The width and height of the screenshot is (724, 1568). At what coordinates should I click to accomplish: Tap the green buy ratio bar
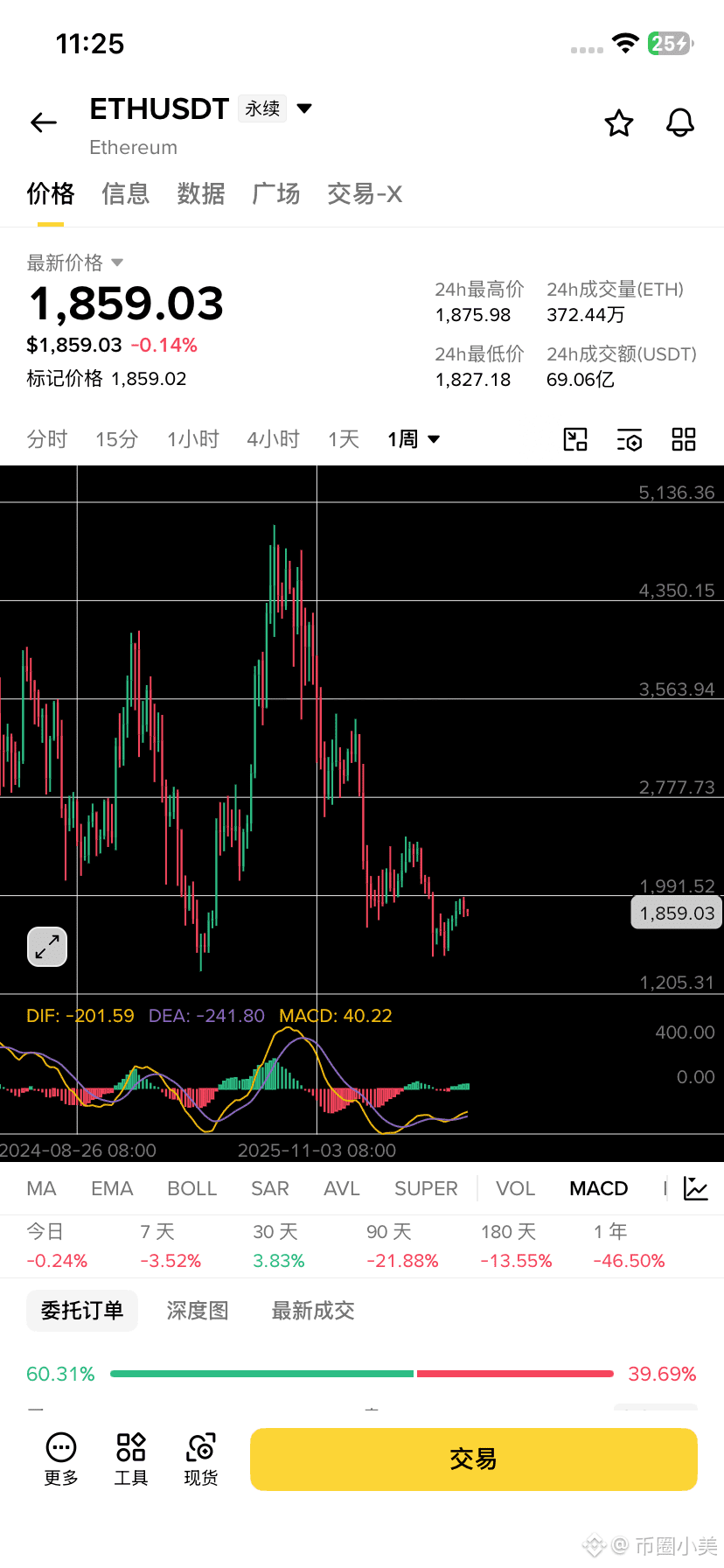[262, 1374]
